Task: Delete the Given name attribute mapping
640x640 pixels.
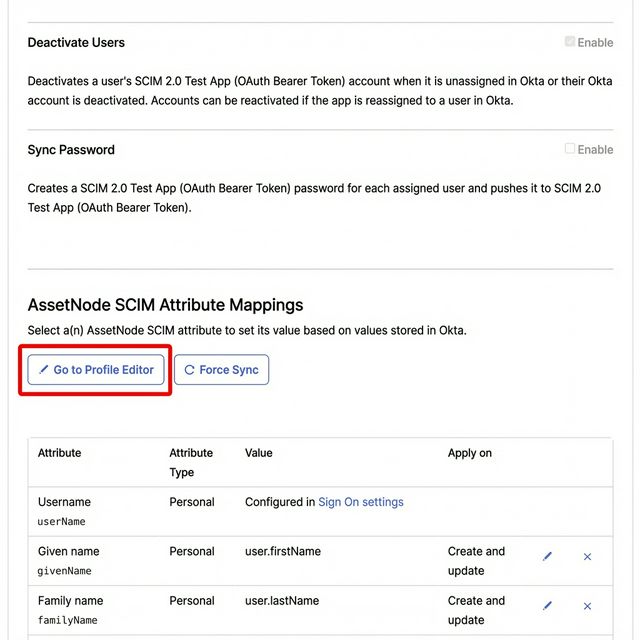Action: click(x=587, y=556)
